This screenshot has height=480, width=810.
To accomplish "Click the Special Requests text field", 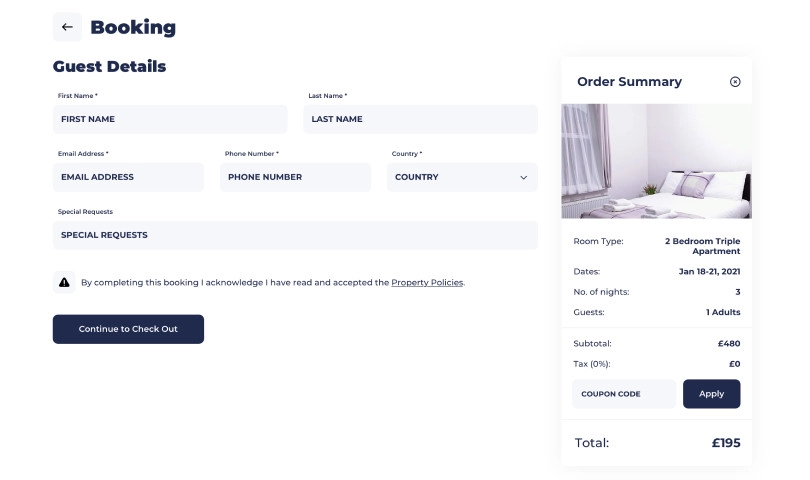I will pos(295,235).
